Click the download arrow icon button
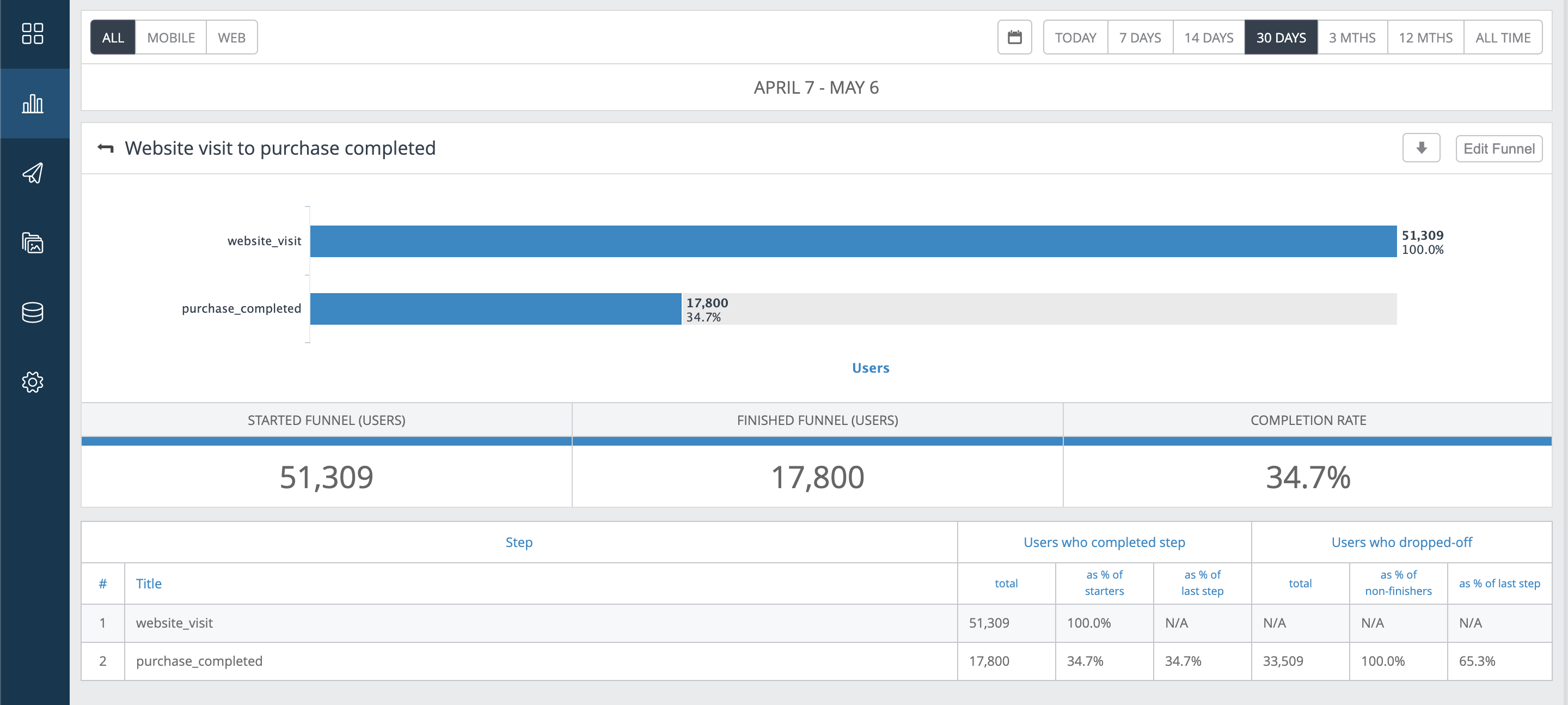 click(x=1420, y=148)
